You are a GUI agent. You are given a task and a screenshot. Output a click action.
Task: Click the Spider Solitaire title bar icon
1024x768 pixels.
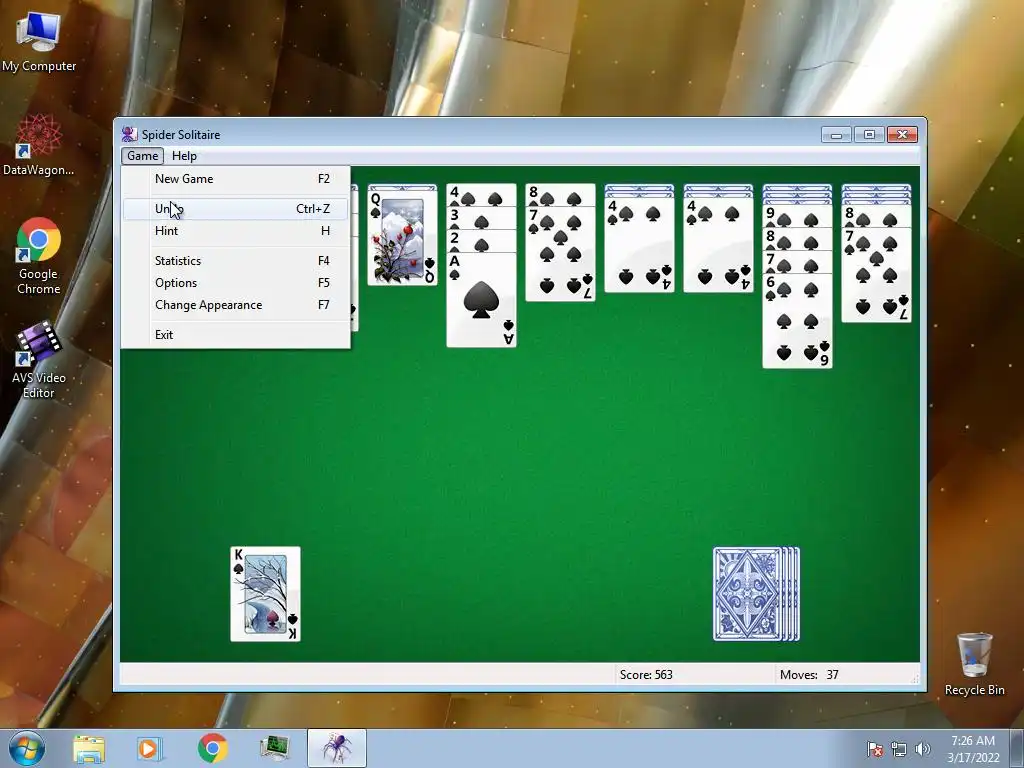(129, 135)
